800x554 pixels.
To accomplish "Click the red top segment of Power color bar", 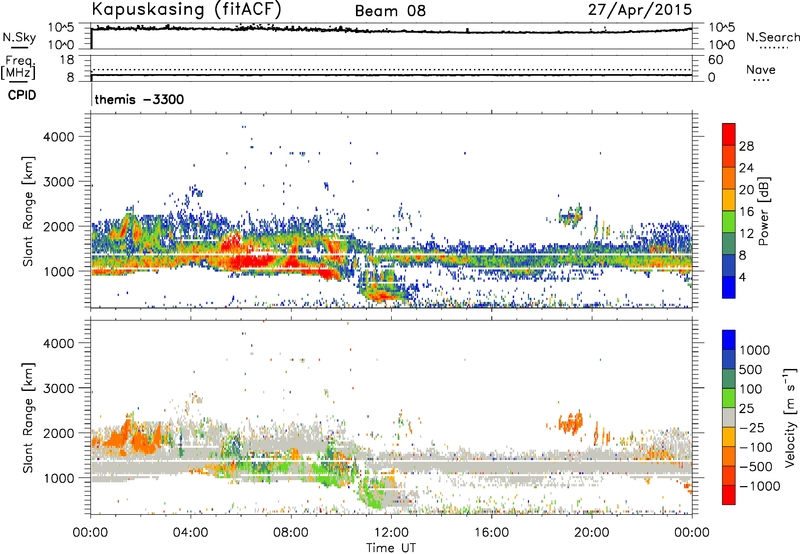I will 729,134.
